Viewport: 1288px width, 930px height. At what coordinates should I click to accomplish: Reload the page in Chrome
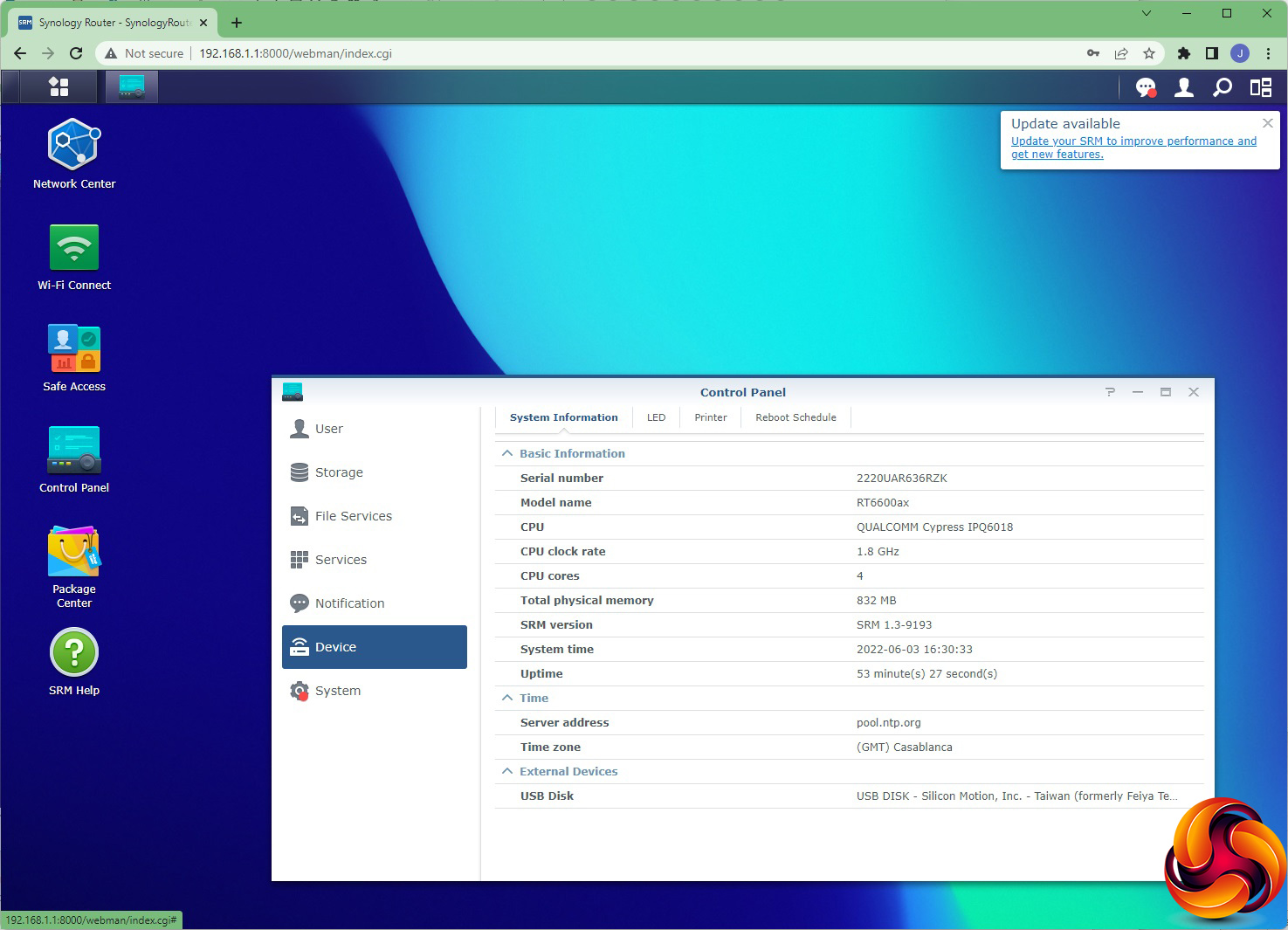pyautogui.click(x=76, y=53)
